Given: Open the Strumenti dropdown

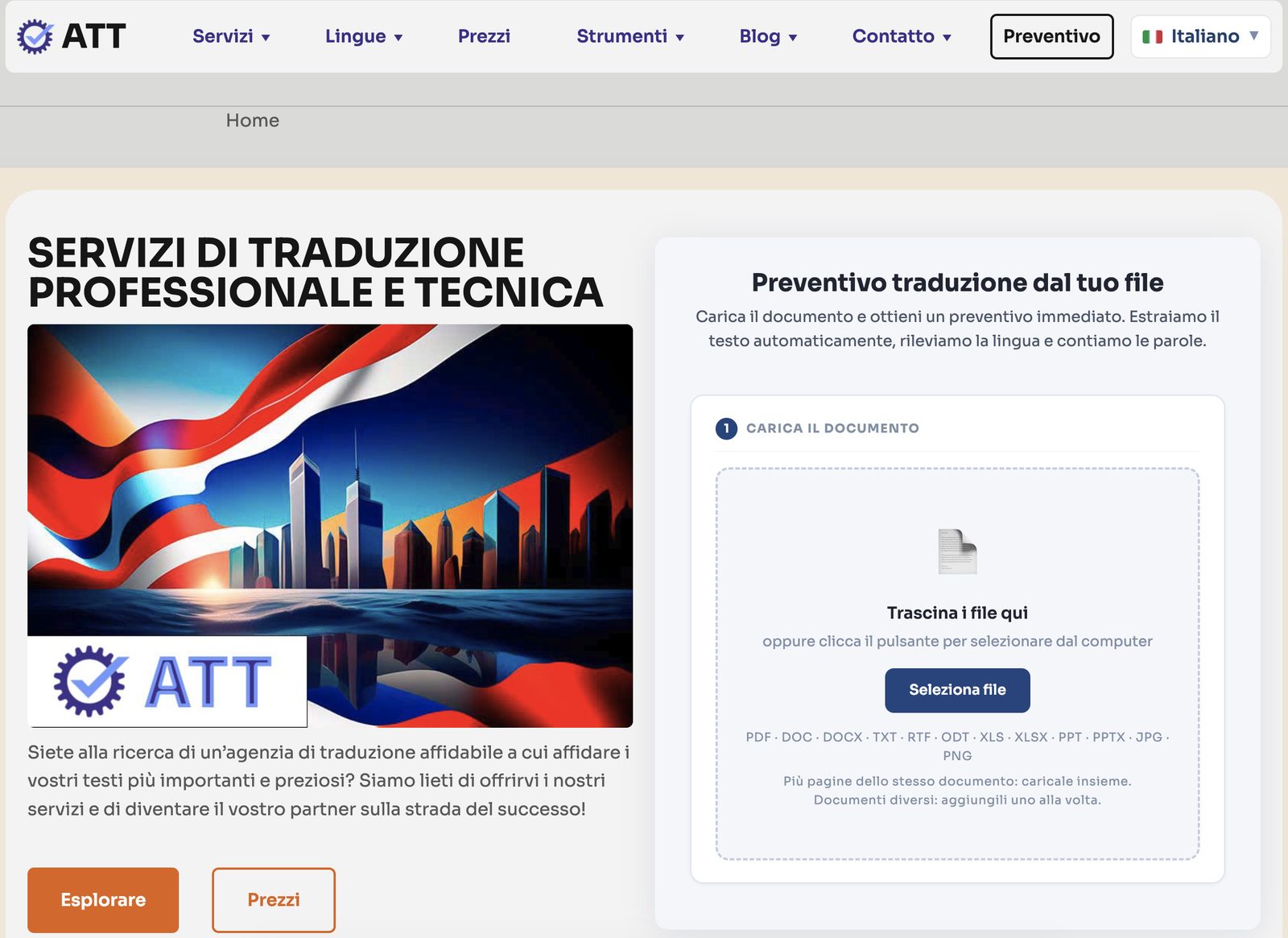Looking at the screenshot, I should pyautogui.click(x=630, y=36).
